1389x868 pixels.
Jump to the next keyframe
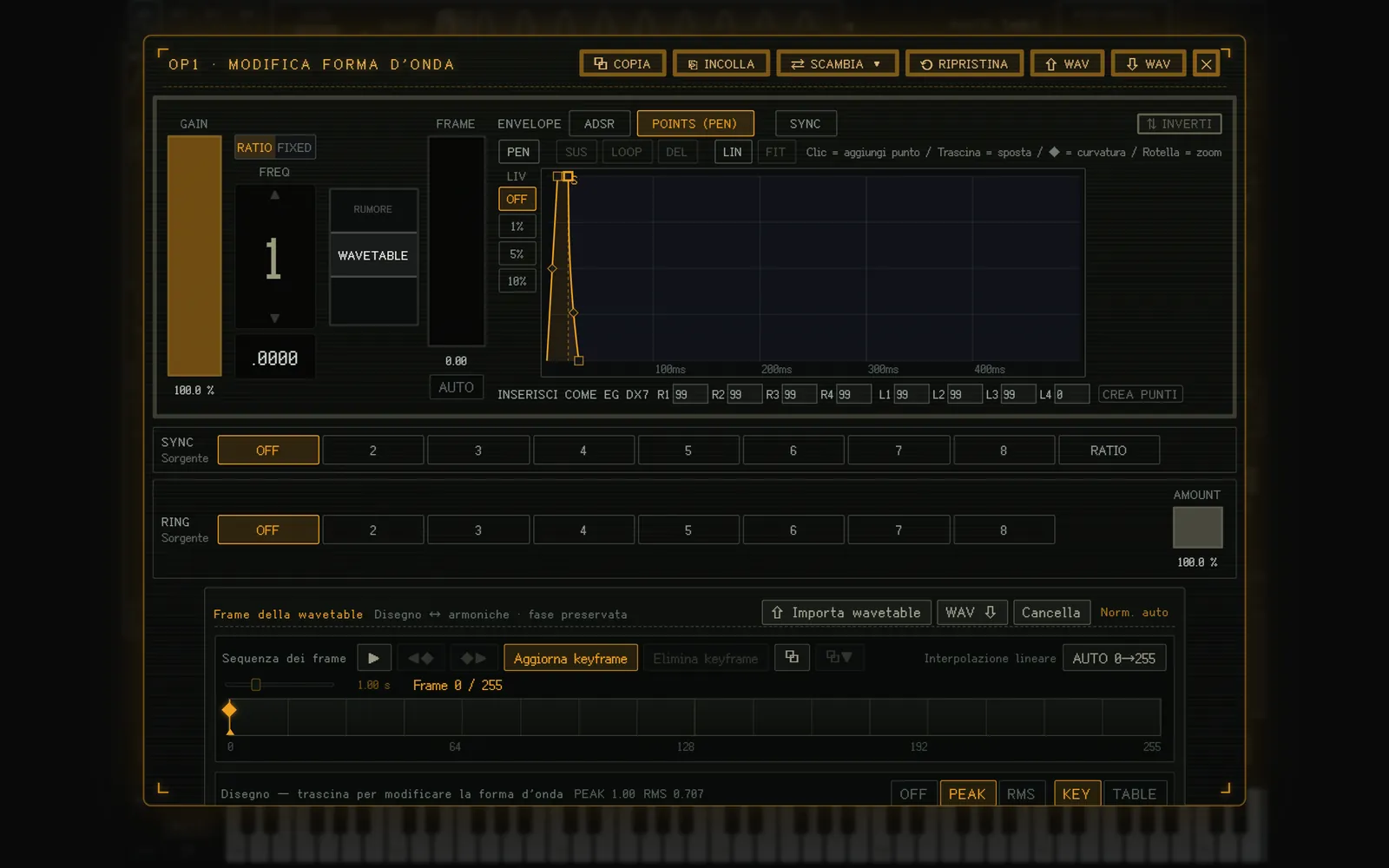(x=473, y=658)
